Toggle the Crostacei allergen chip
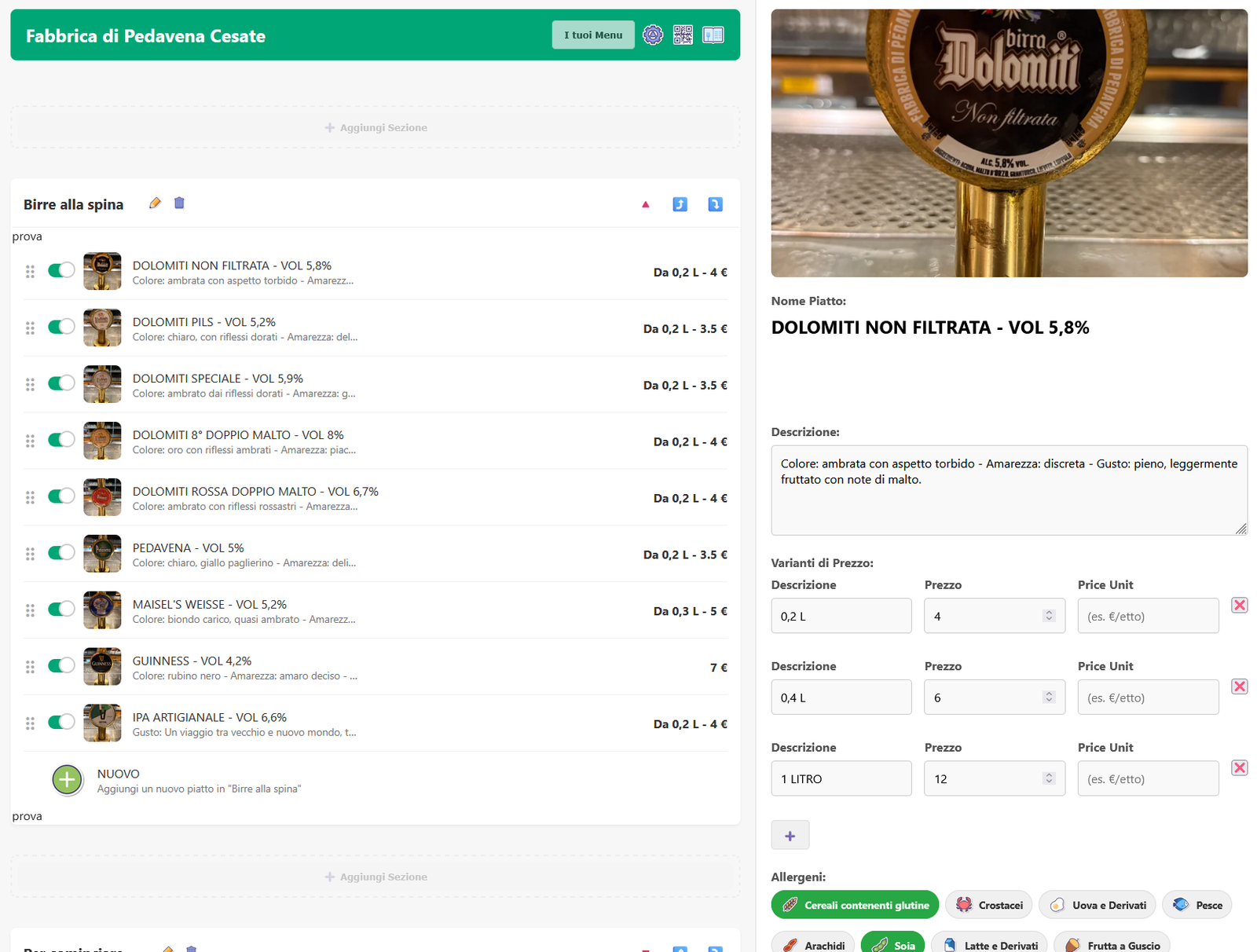 point(989,905)
